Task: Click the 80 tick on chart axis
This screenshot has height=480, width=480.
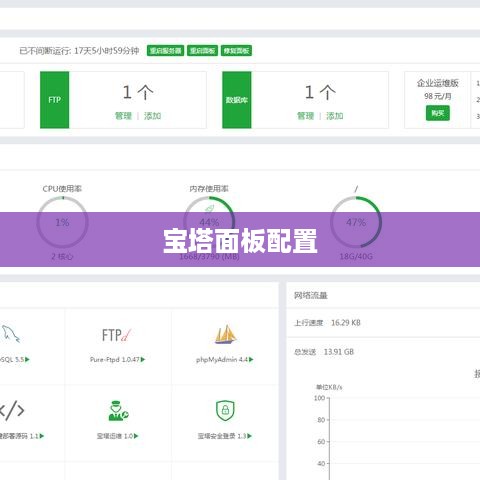Action: coord(321,420)
